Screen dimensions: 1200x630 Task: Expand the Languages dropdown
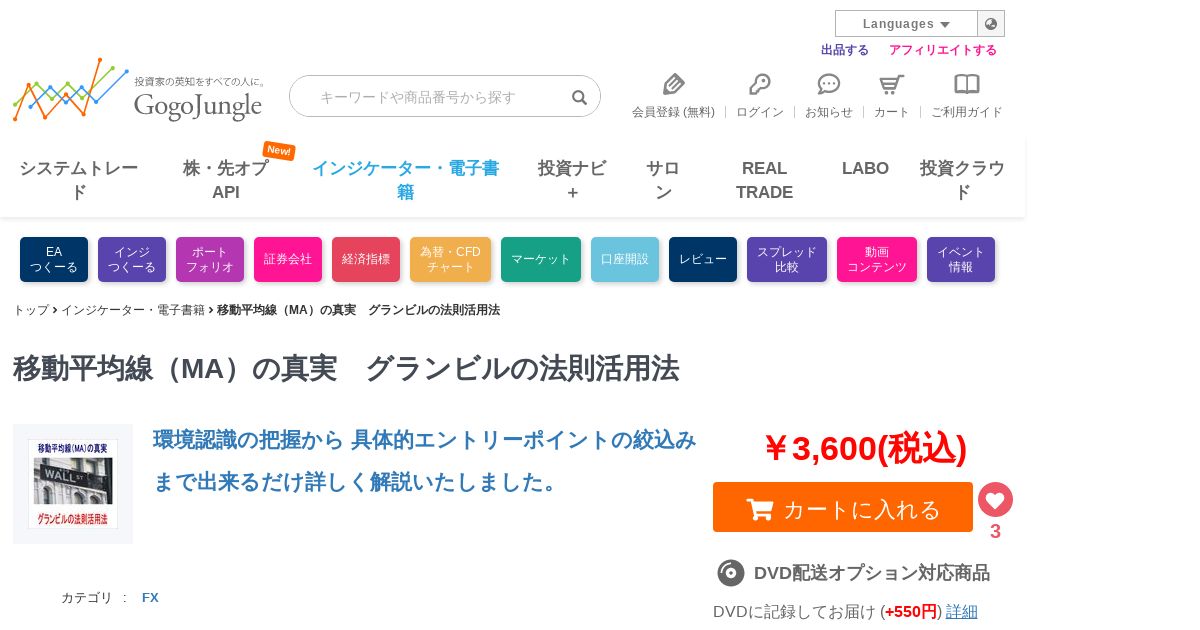point(906,24)
